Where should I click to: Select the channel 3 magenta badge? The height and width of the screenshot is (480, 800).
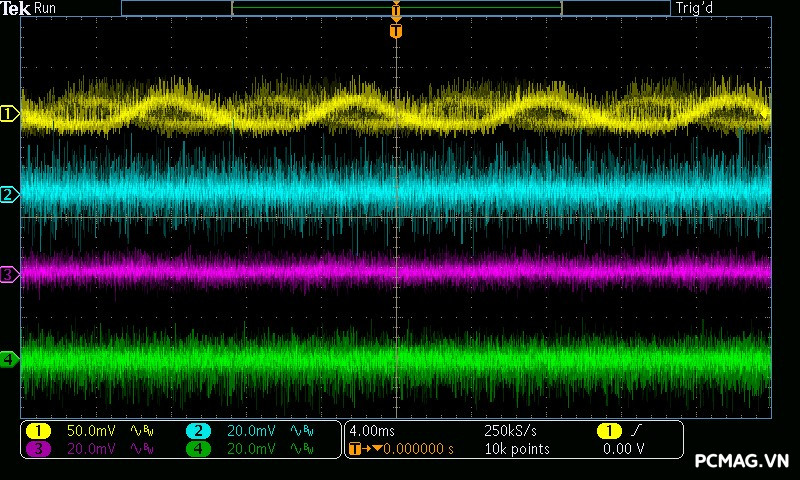pos(38,449)
